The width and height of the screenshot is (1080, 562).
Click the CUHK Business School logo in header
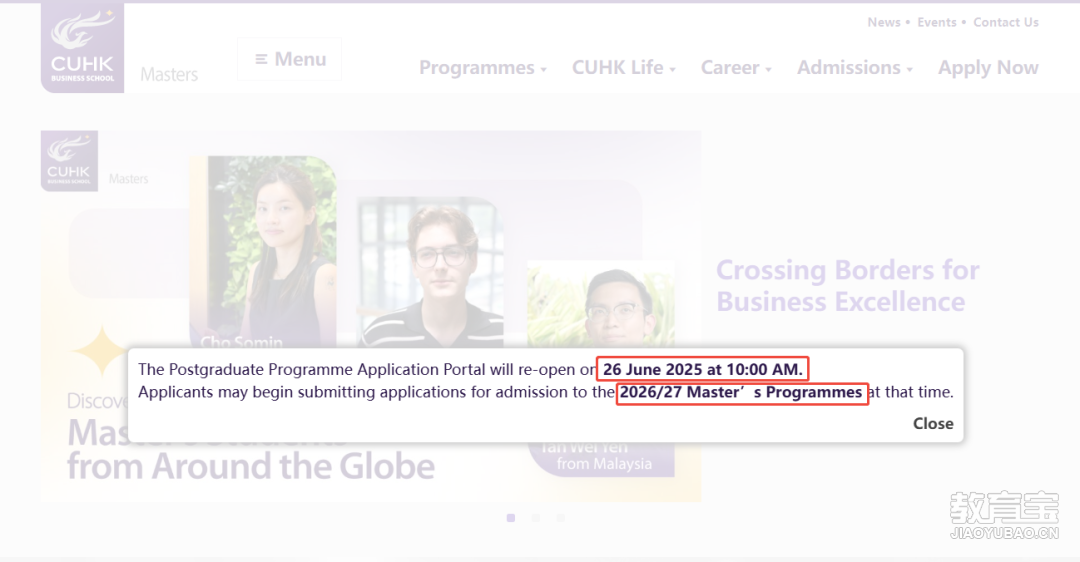[x=83, y=48]
